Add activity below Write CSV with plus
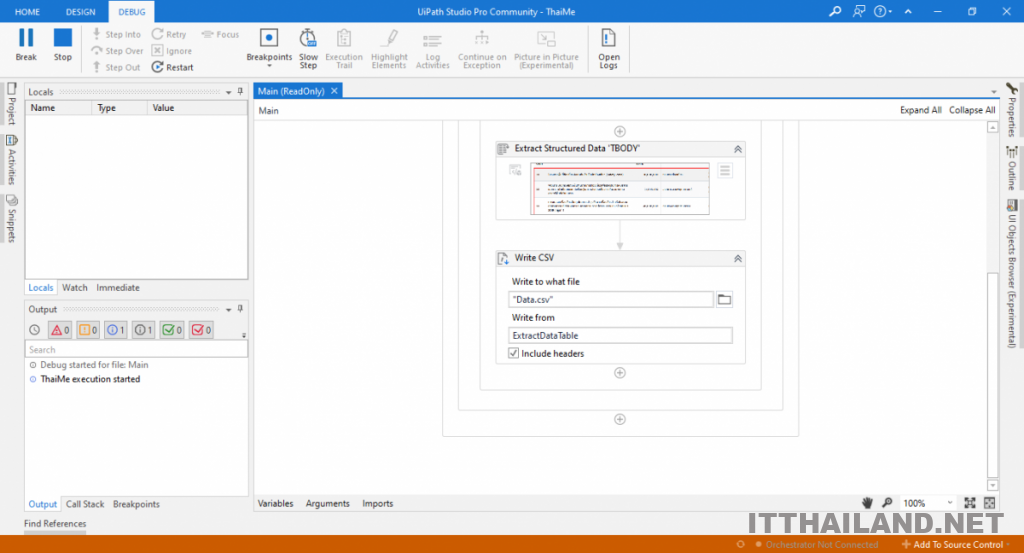Viewport: 1024px width, 553px height. tap(620, 373)
